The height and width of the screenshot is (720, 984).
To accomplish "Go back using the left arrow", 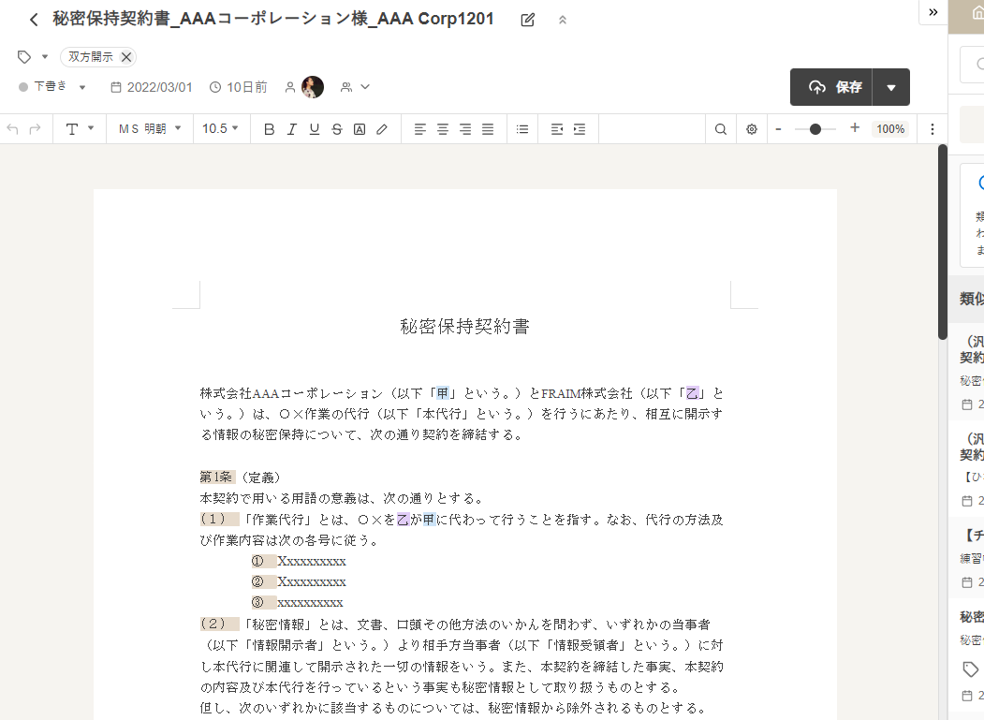I will tap(34, 20).
